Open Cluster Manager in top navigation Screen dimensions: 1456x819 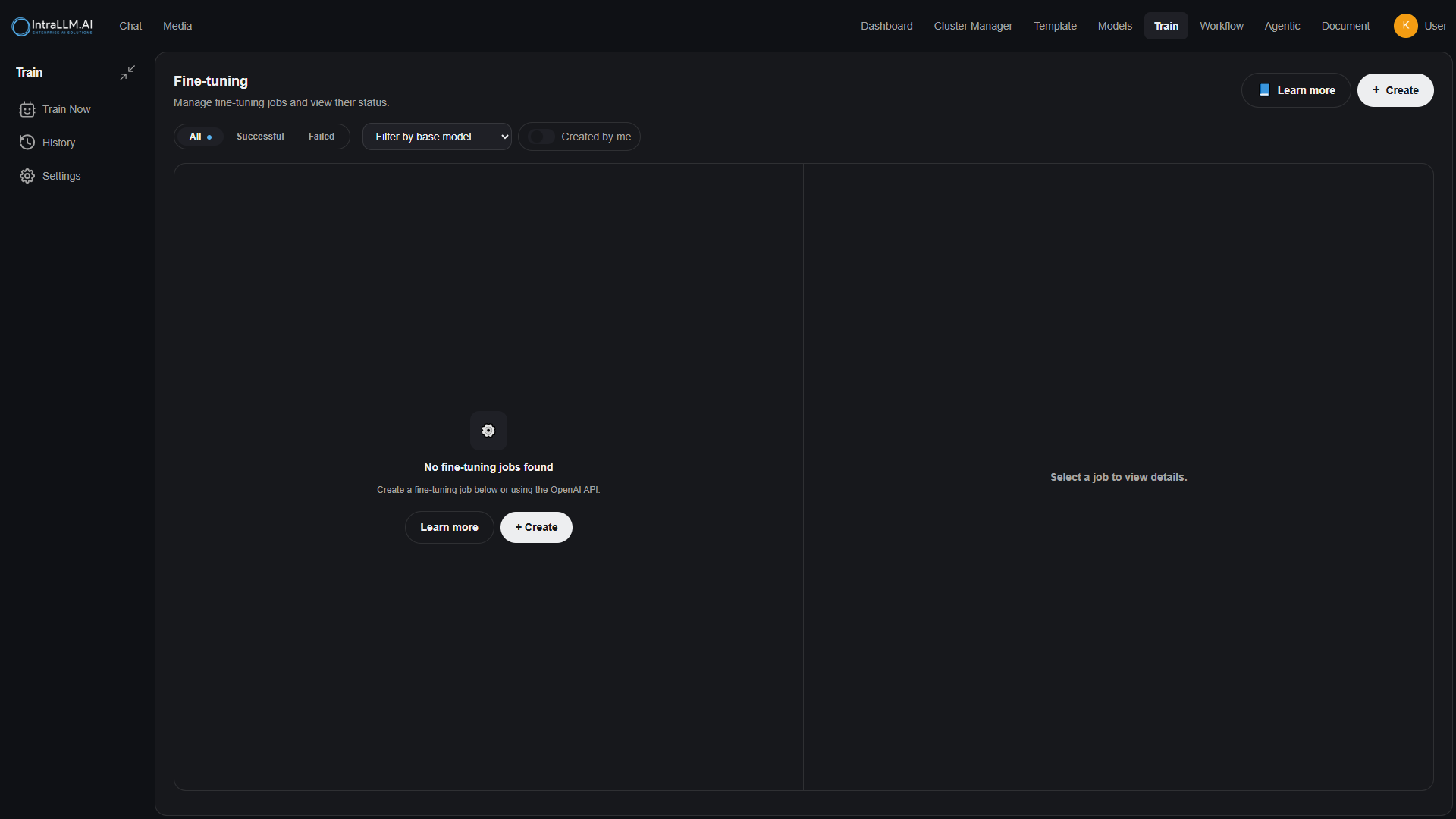pyautogui.click(x=973, y=26)
